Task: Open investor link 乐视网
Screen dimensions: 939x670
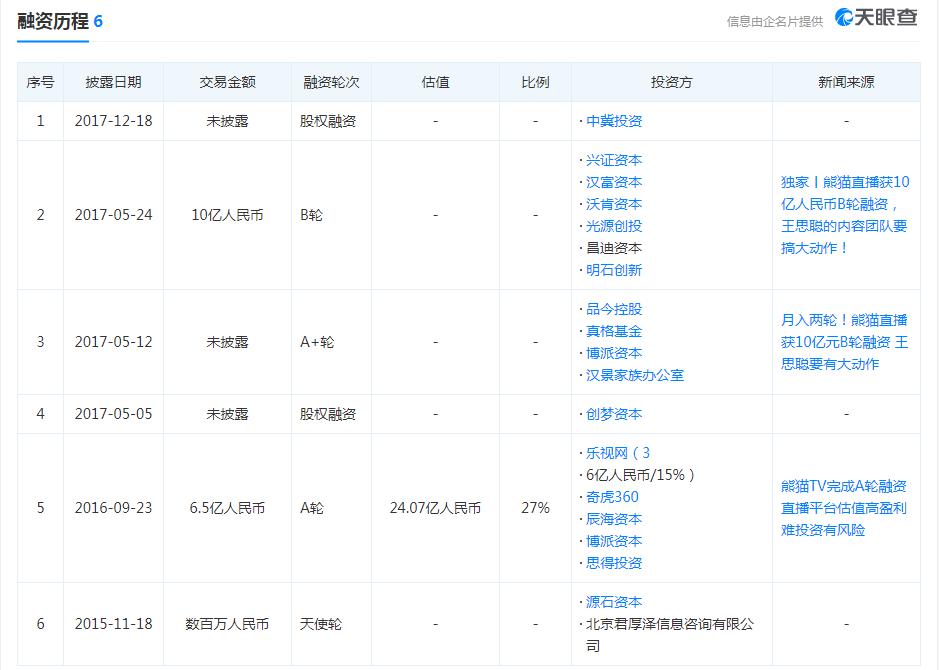Action: pyautogui.click(x=617, y=453)
